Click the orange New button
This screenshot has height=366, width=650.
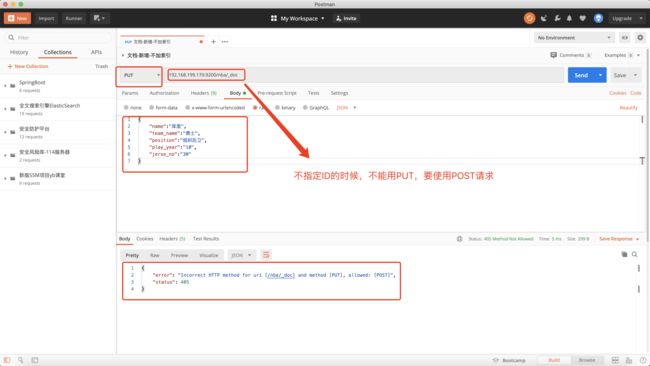click(17, 18)
